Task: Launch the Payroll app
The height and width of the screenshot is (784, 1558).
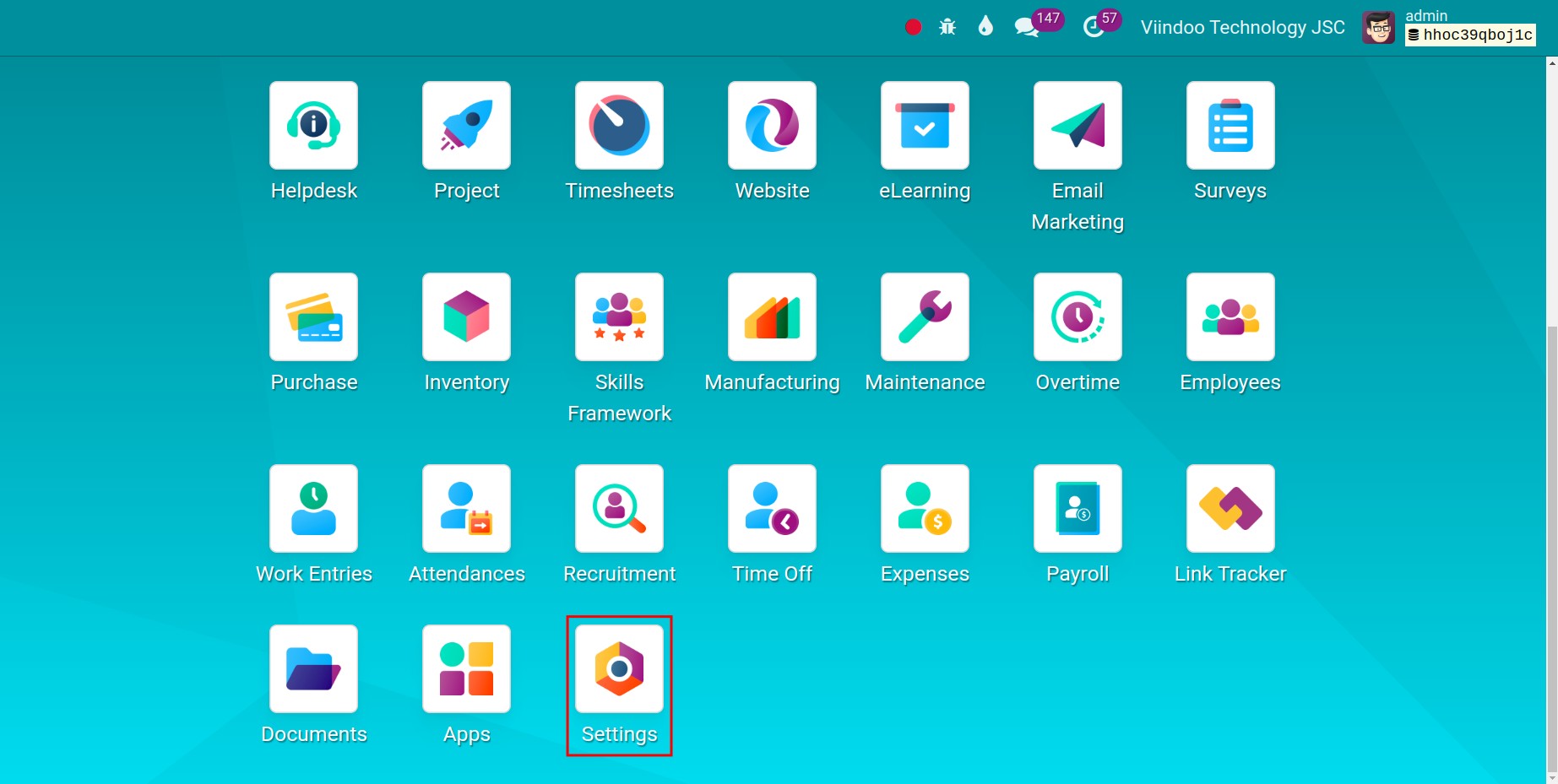Action: pyautogui.click(x=1078, y=509)
